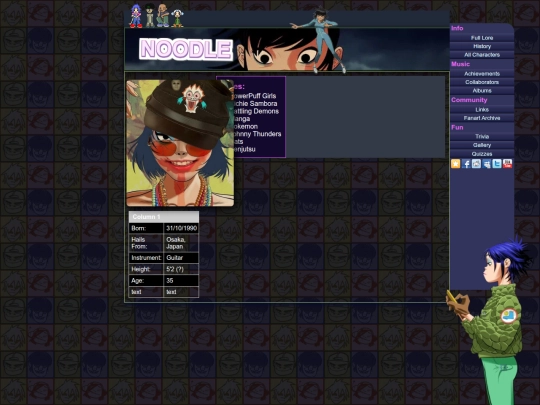Click the Murdoc pixel sprite with black hair

(x=149, y=16)
